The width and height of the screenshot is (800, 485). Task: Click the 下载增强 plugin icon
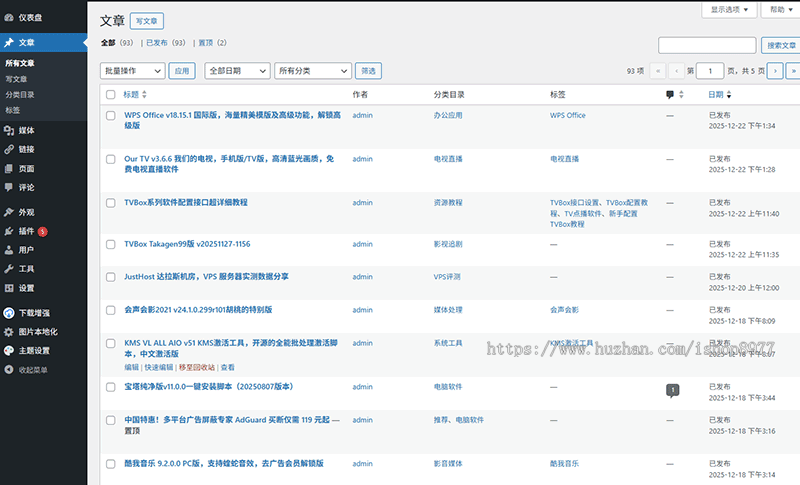pos(9,313)
